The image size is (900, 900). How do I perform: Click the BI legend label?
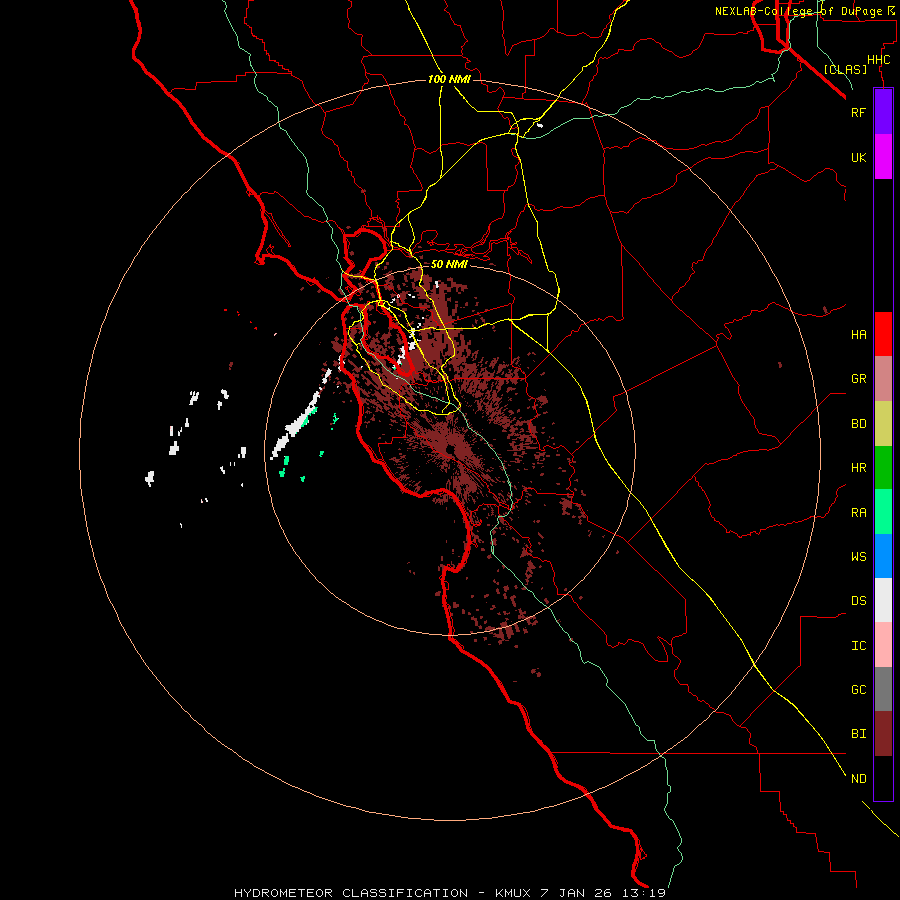tap(858, 734)
